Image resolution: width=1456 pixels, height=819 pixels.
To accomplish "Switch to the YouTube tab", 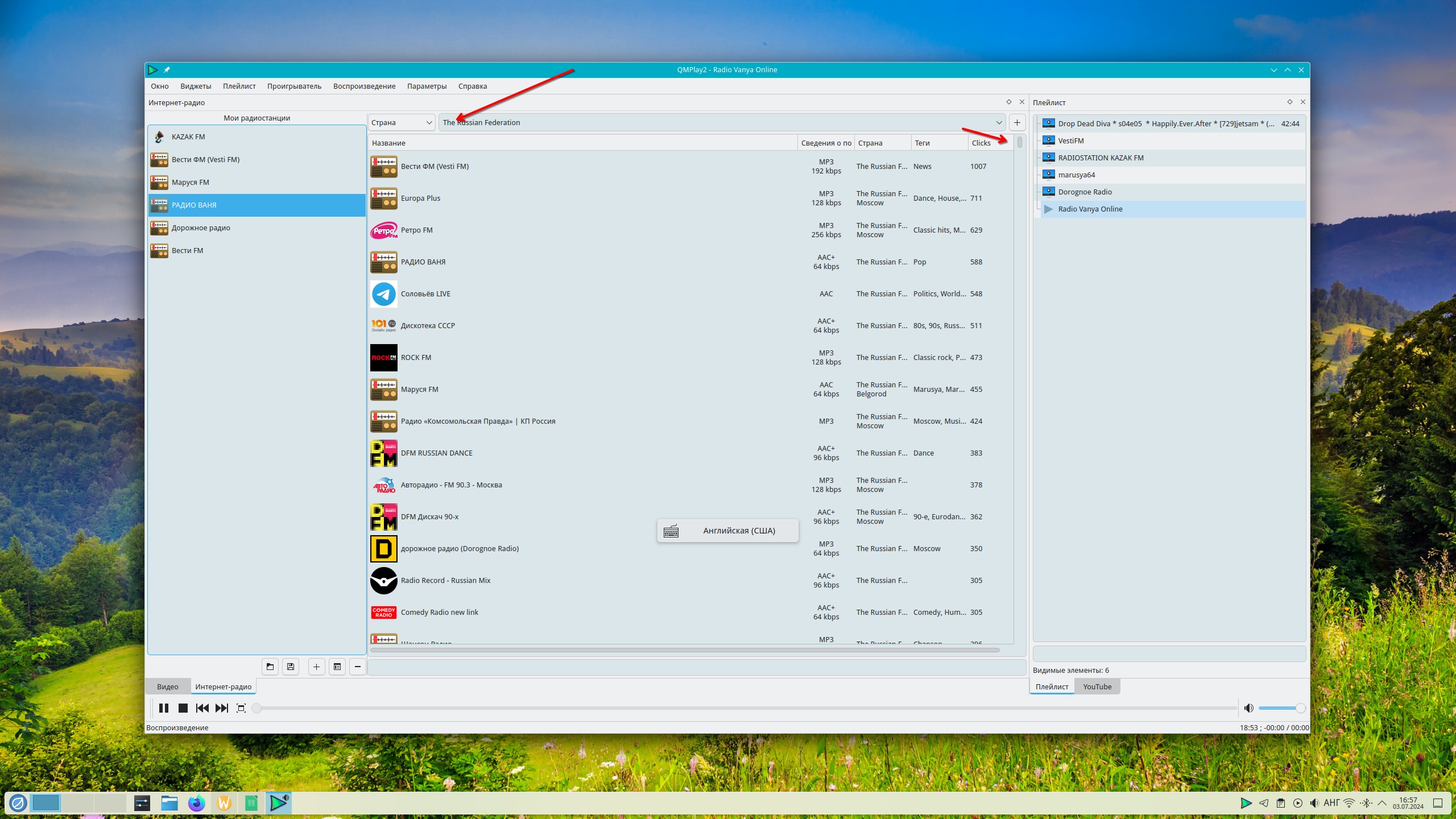I will [x=1097, y=686].
